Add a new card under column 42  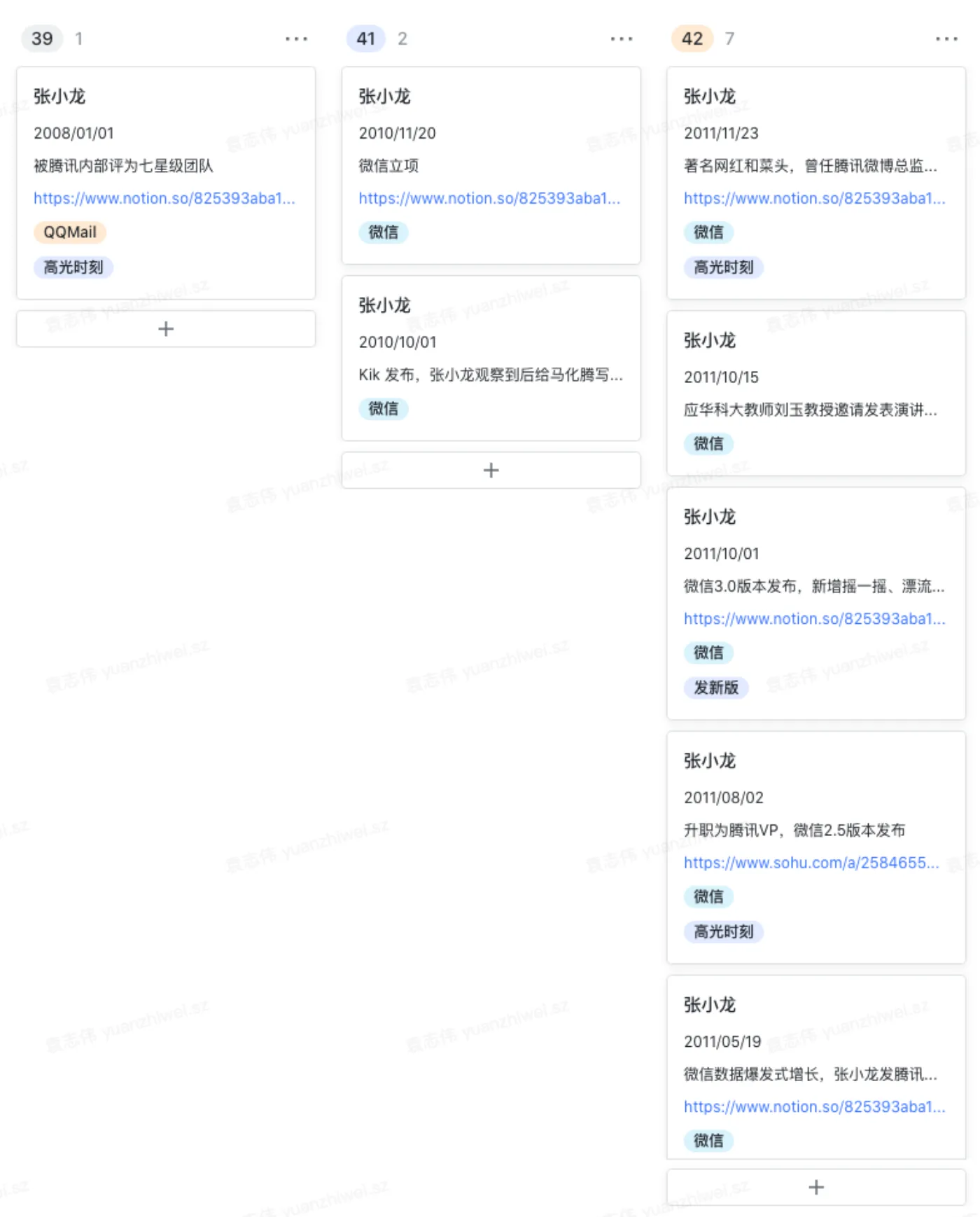[816, 1188]
